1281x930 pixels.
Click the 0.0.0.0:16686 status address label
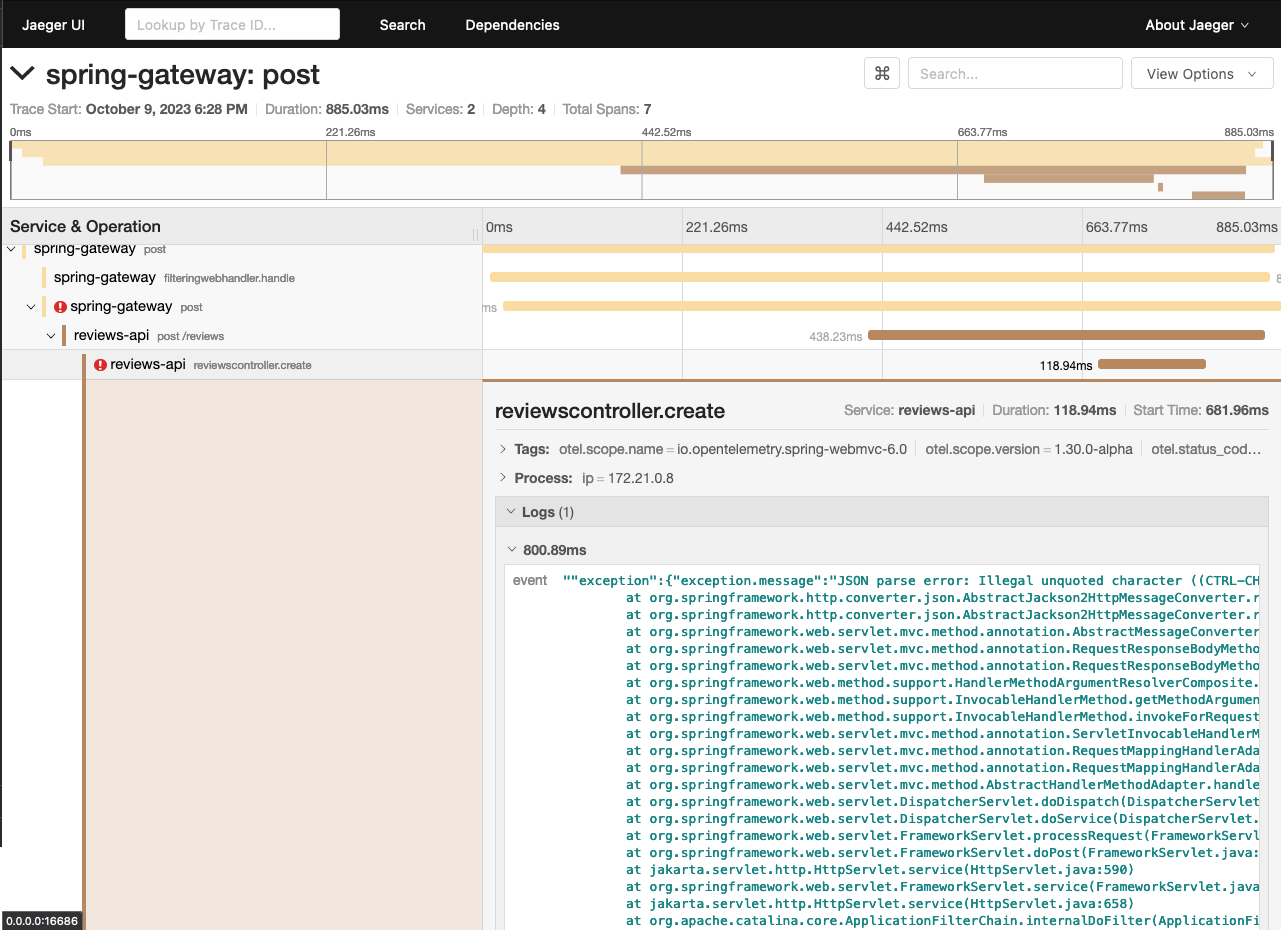pyautogui.click(x=41, y=921)
